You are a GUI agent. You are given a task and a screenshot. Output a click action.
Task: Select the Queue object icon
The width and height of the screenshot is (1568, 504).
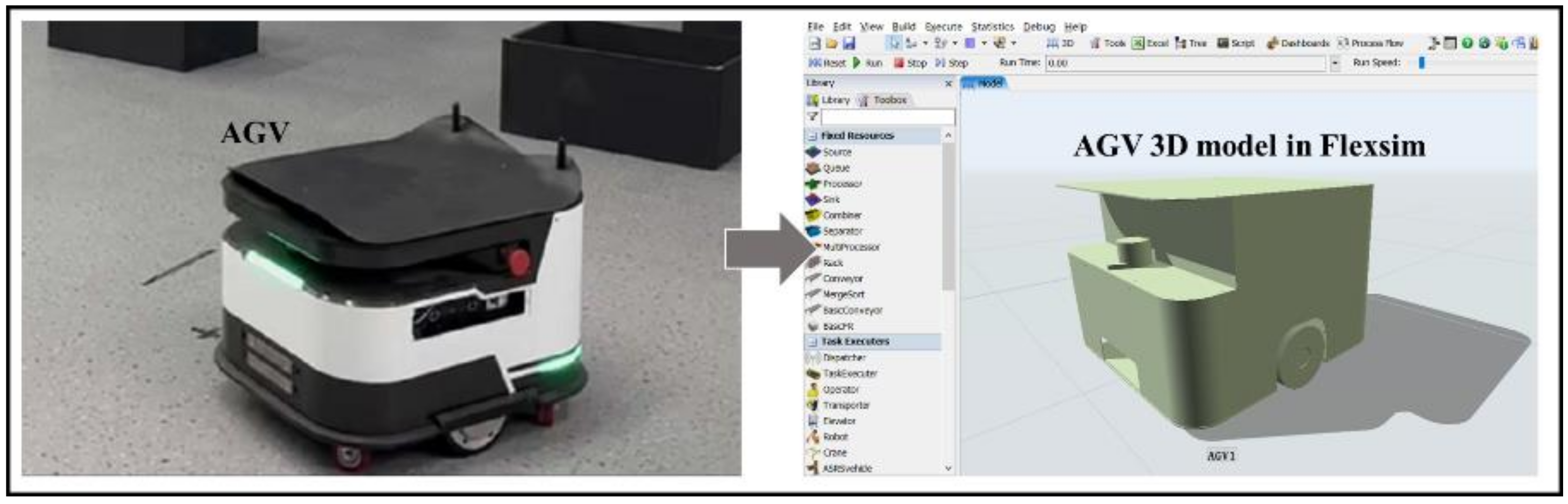point(812,168)
